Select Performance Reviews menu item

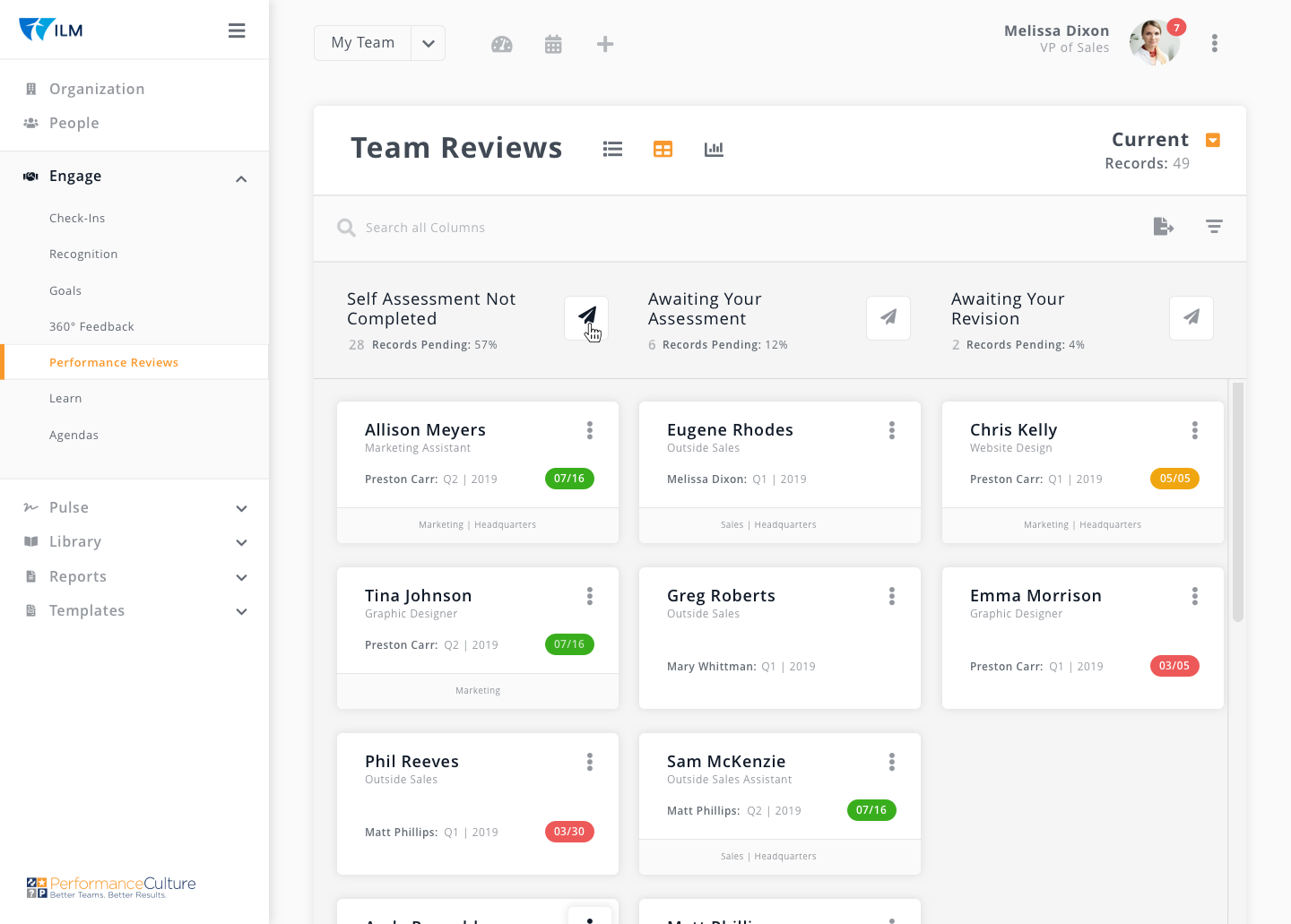(x=134, y=362)
